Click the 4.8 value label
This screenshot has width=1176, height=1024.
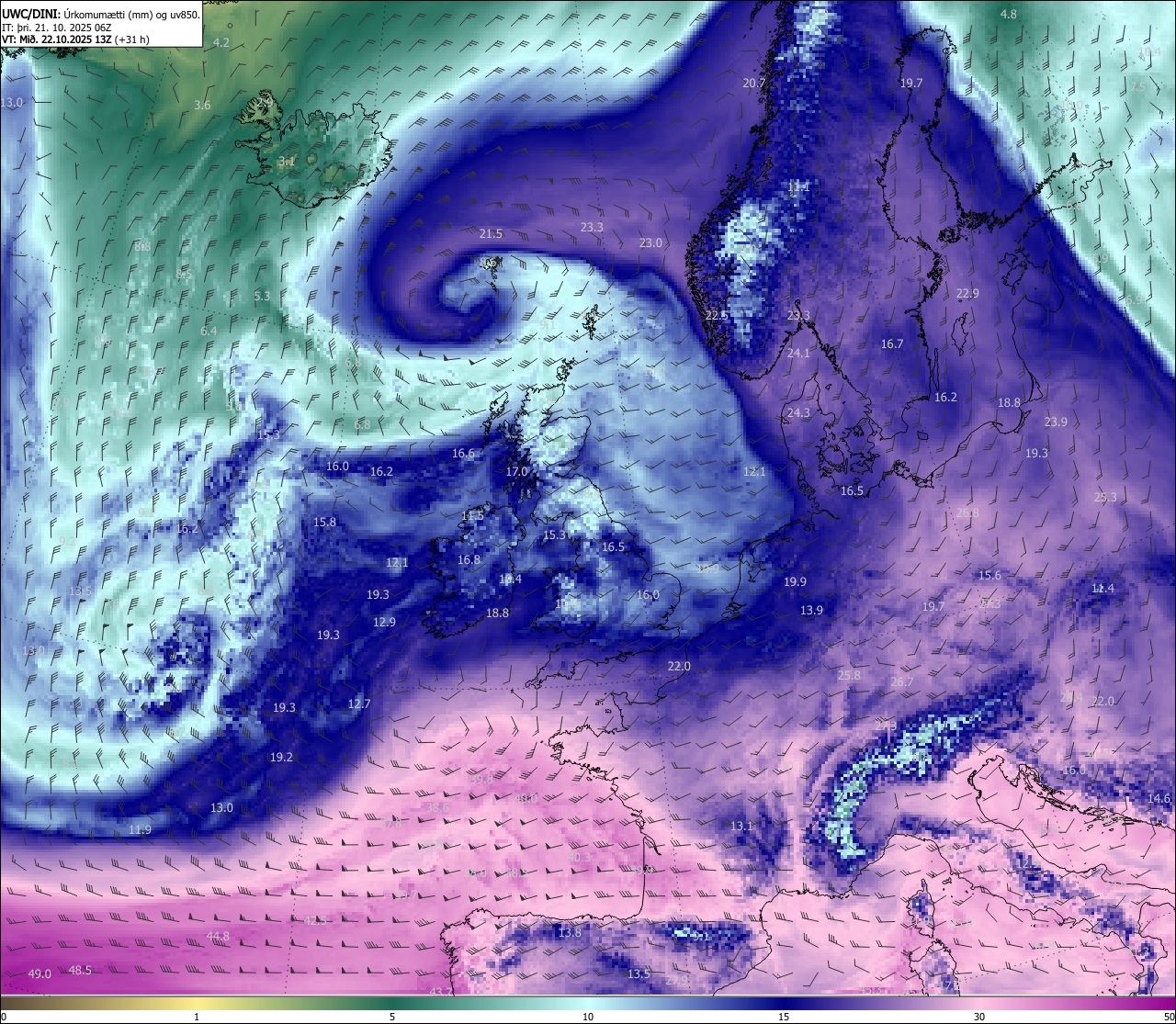(1009, 14)
